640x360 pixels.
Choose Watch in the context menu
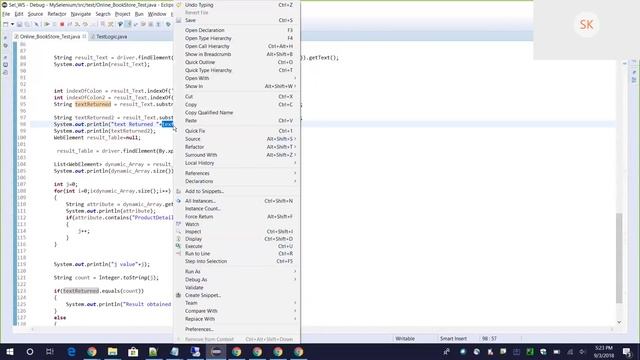[x=237, y=224]
